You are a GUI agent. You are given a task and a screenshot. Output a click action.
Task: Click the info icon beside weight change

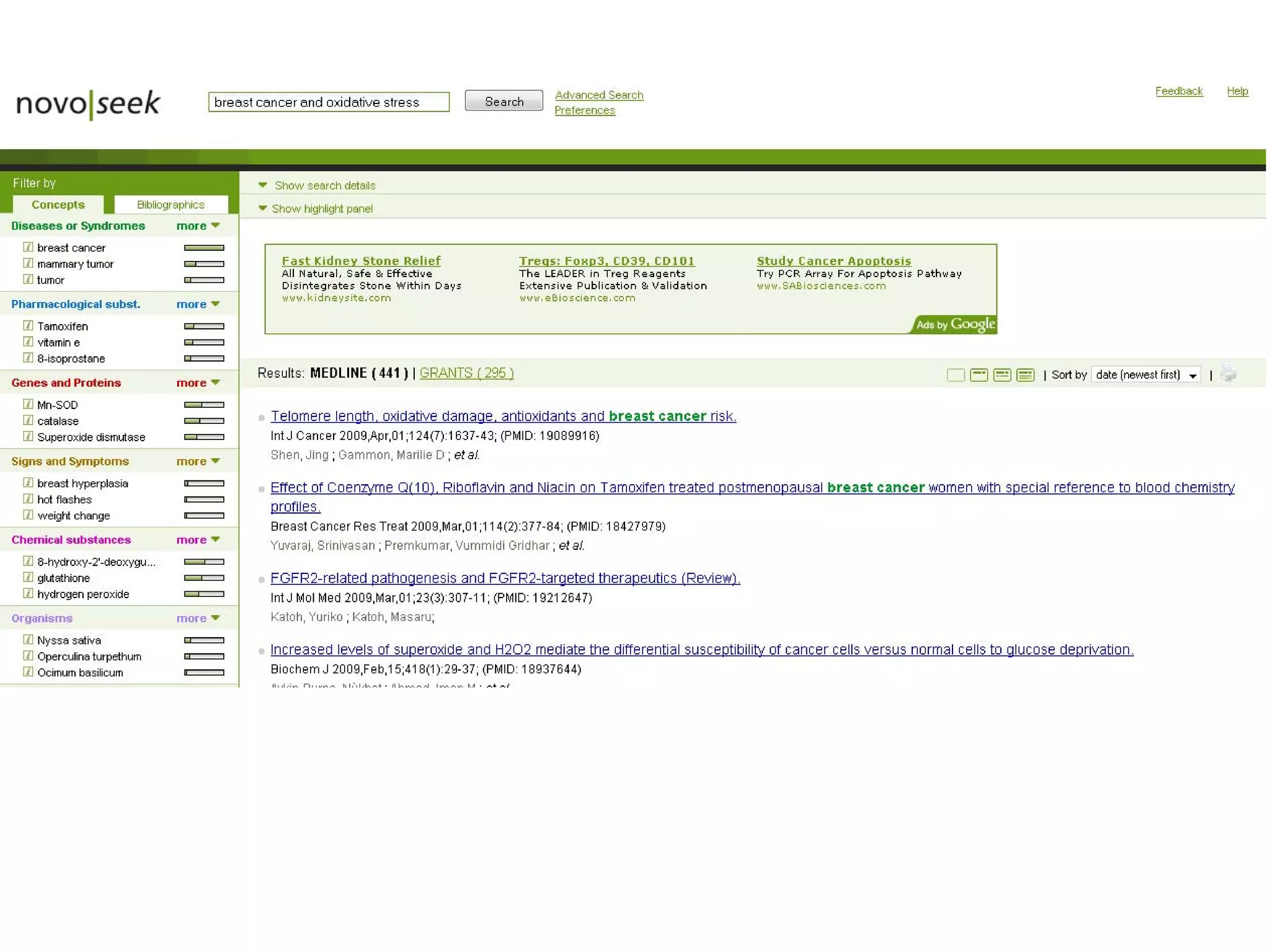[x=28, y=515]
